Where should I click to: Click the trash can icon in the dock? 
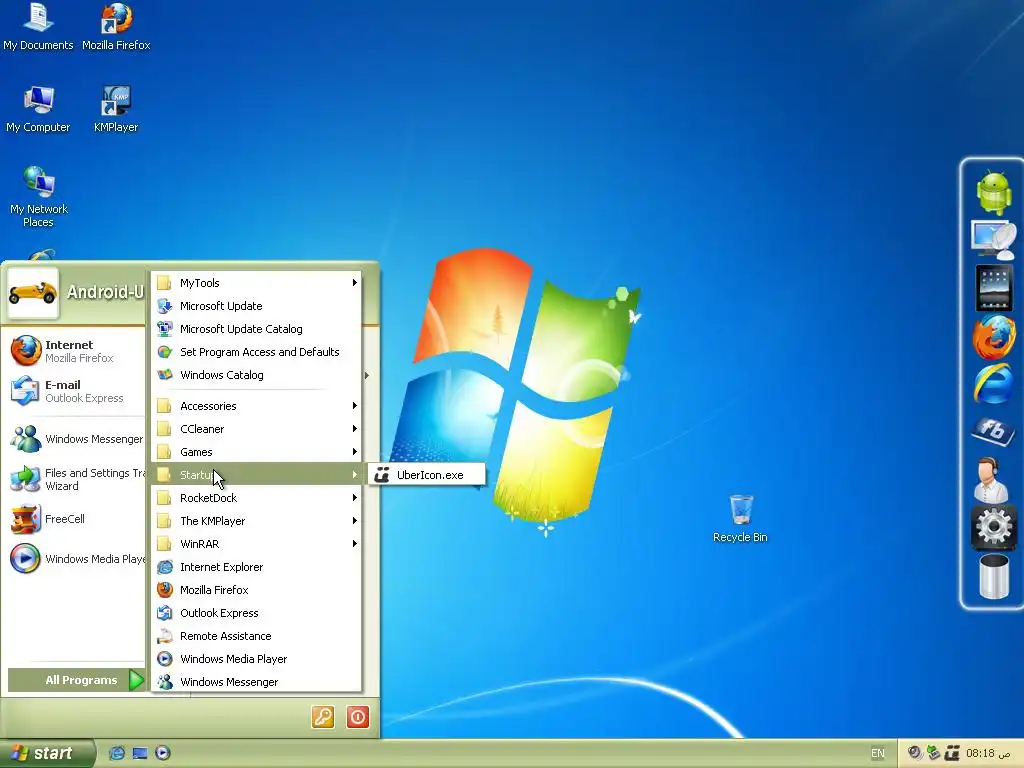tap(994, 576)
